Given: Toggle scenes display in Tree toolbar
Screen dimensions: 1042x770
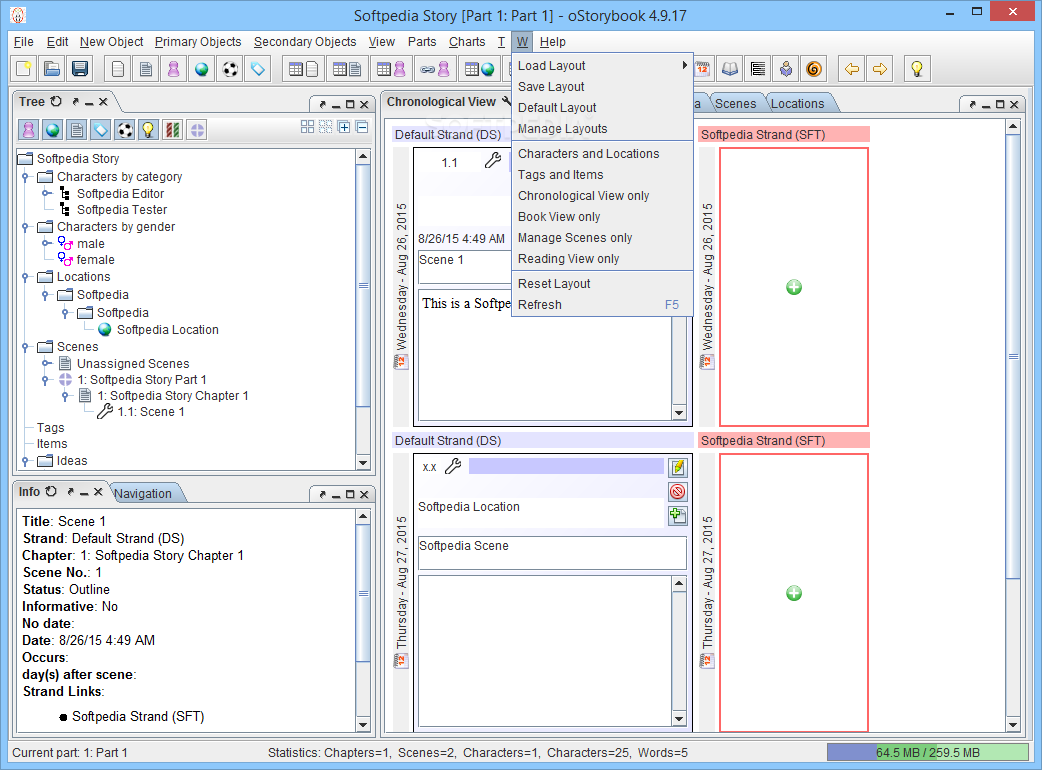Looking at the screenshot, I should coord(77,130).
